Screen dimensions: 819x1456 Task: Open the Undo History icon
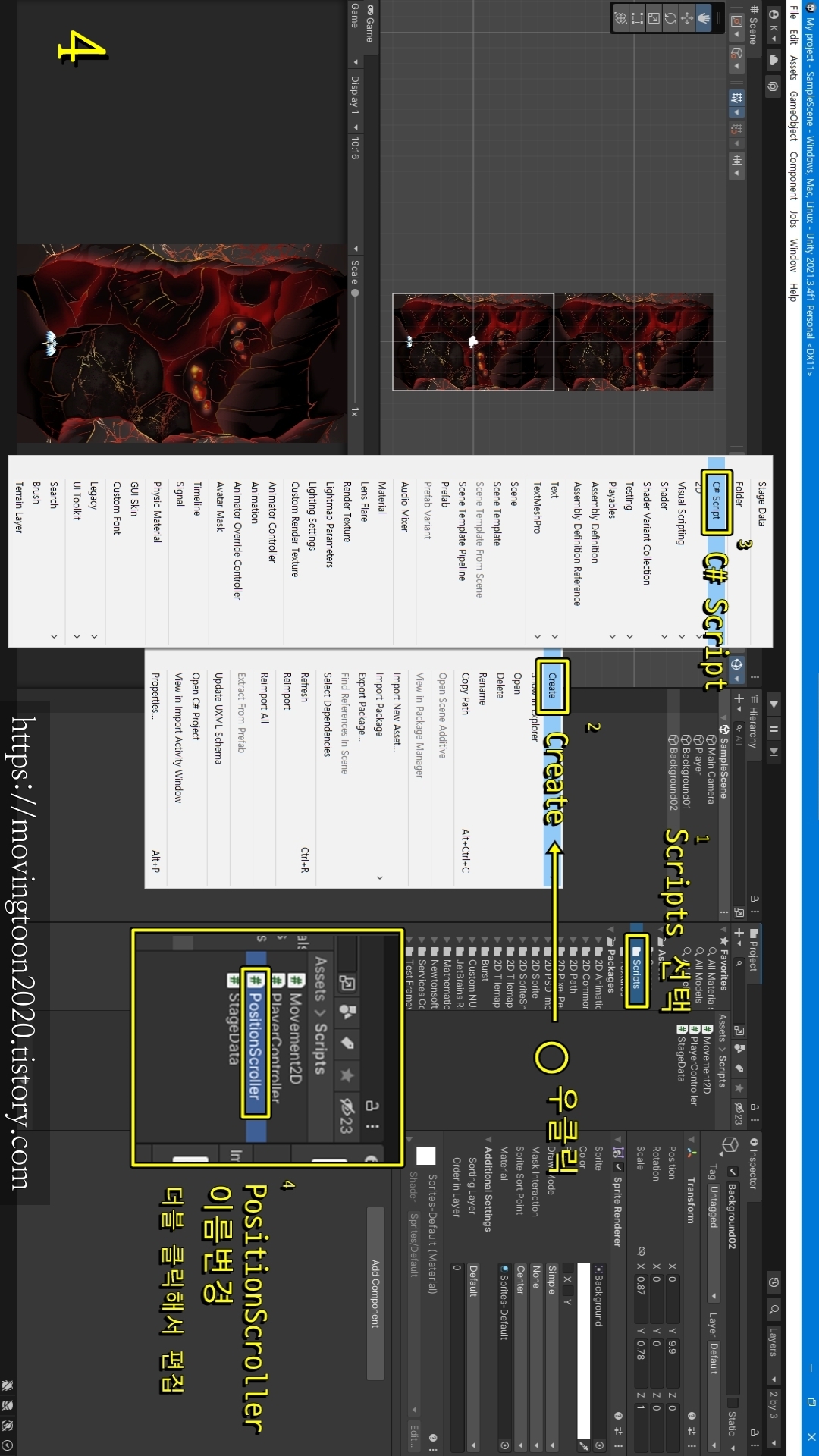[x=773, y=1282]
